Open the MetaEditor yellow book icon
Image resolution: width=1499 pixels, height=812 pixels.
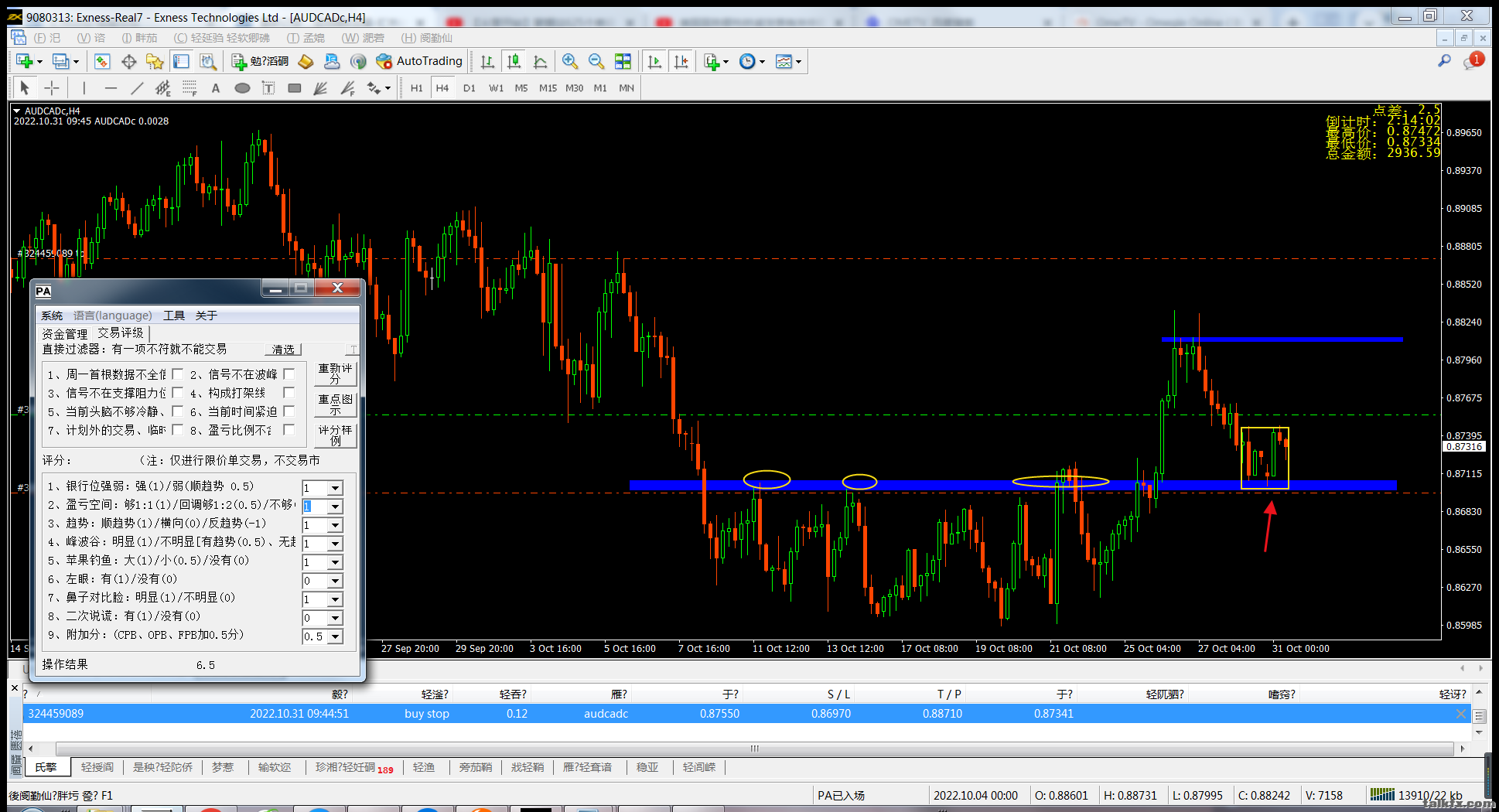click(x=306, y=61)
